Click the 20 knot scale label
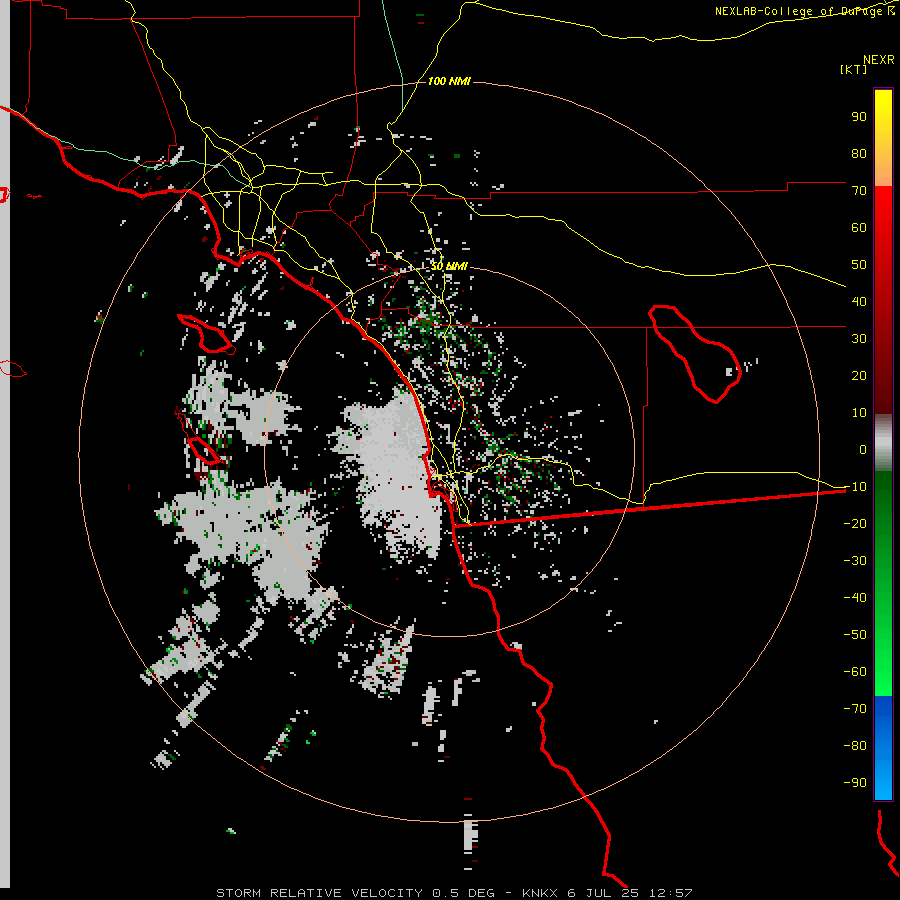The image size is (900, 900). pos(859,375)
